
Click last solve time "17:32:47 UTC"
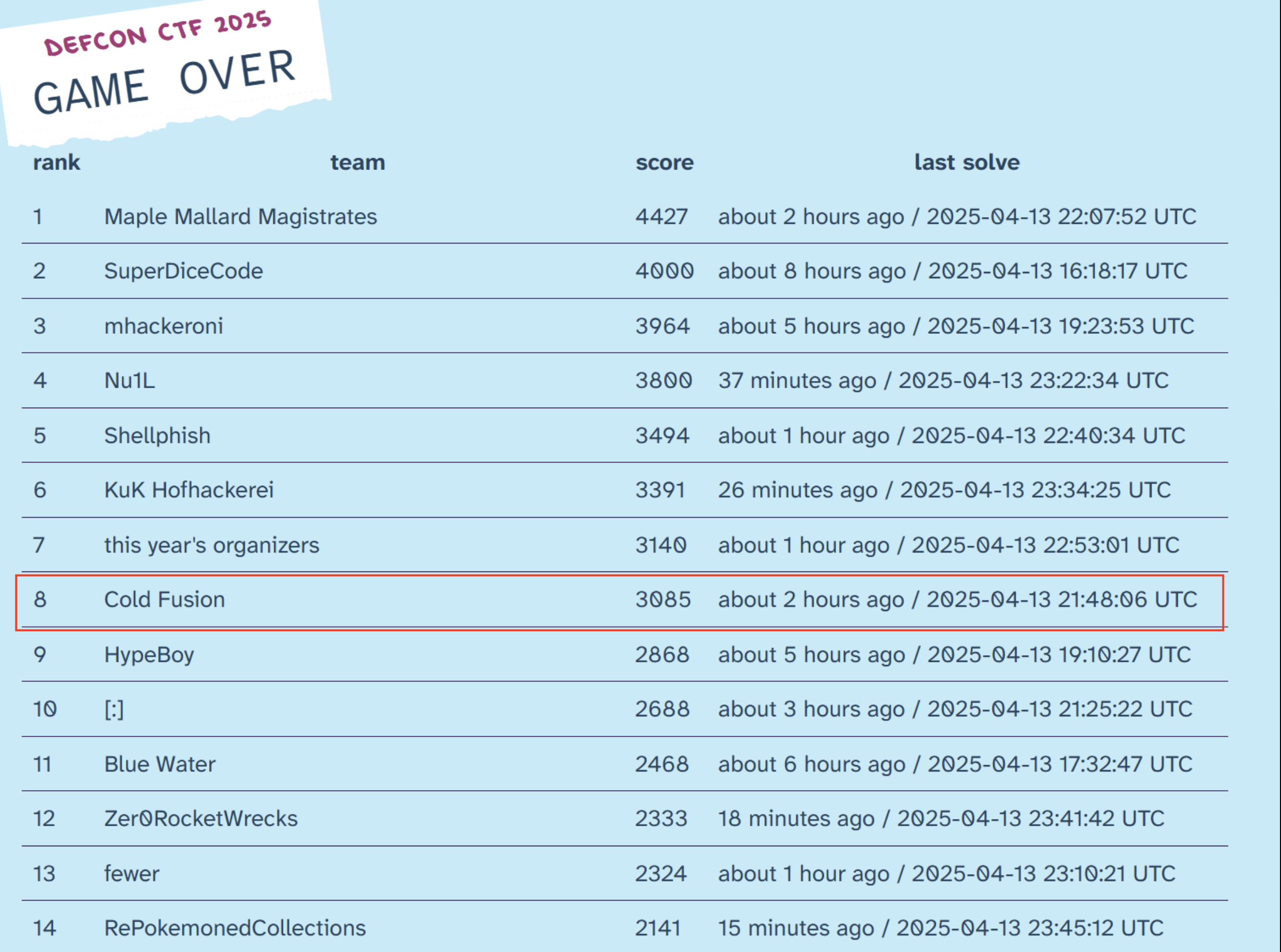(1125, 764)
